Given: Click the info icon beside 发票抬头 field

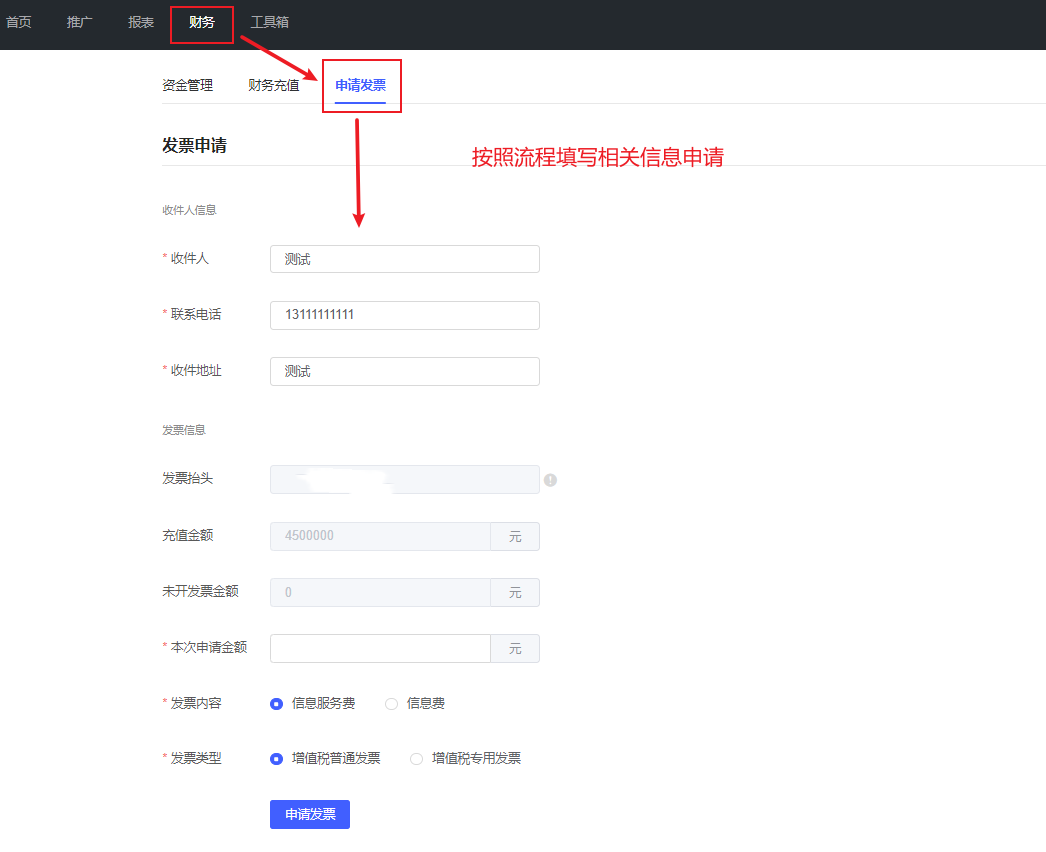Looking at the screenshot, I should pyautogui.click(x=550, y=480).
